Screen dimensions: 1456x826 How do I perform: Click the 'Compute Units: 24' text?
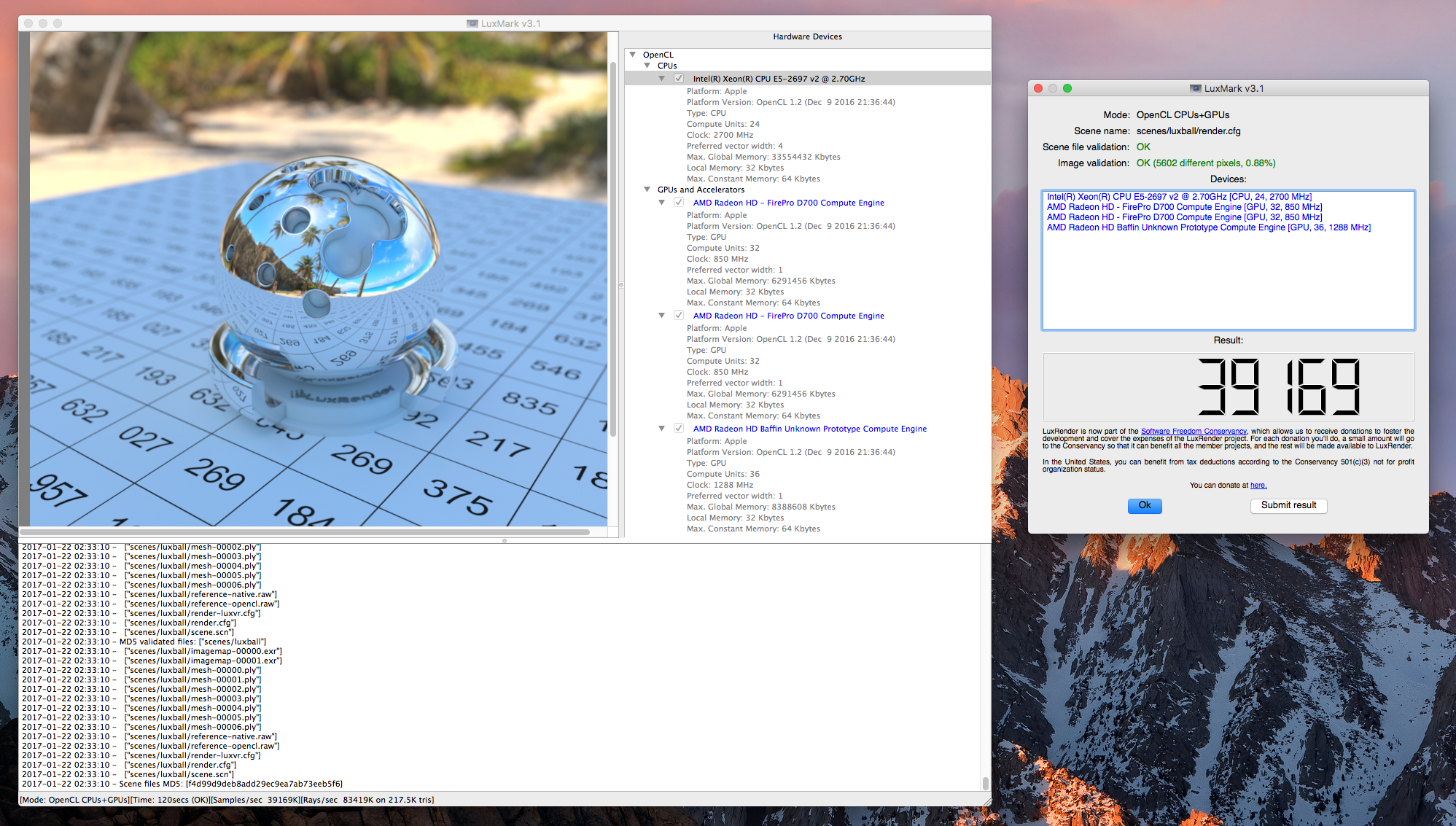point(723,124)
